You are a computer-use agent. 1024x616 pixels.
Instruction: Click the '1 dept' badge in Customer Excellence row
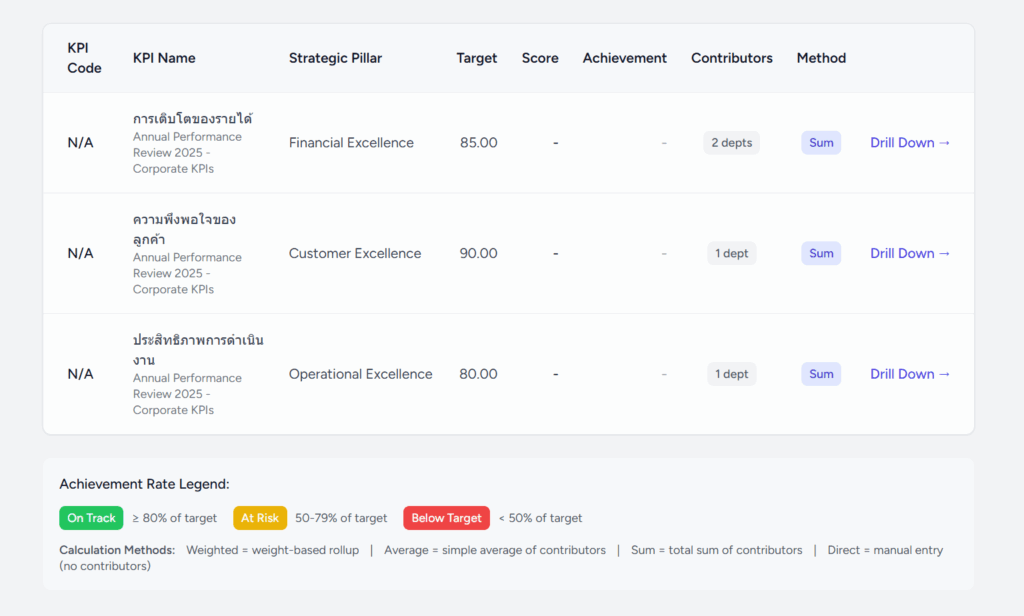coord(731,253)
